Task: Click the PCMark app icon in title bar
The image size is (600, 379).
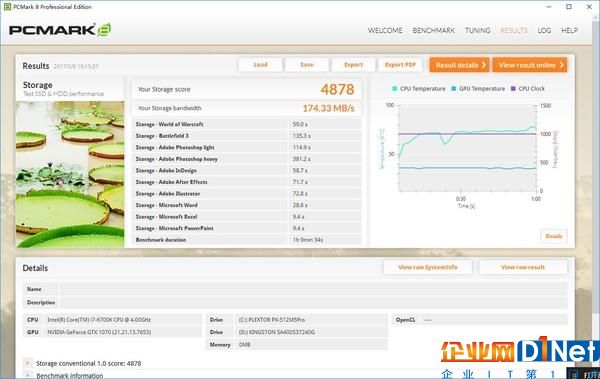Action: [7, 7]
